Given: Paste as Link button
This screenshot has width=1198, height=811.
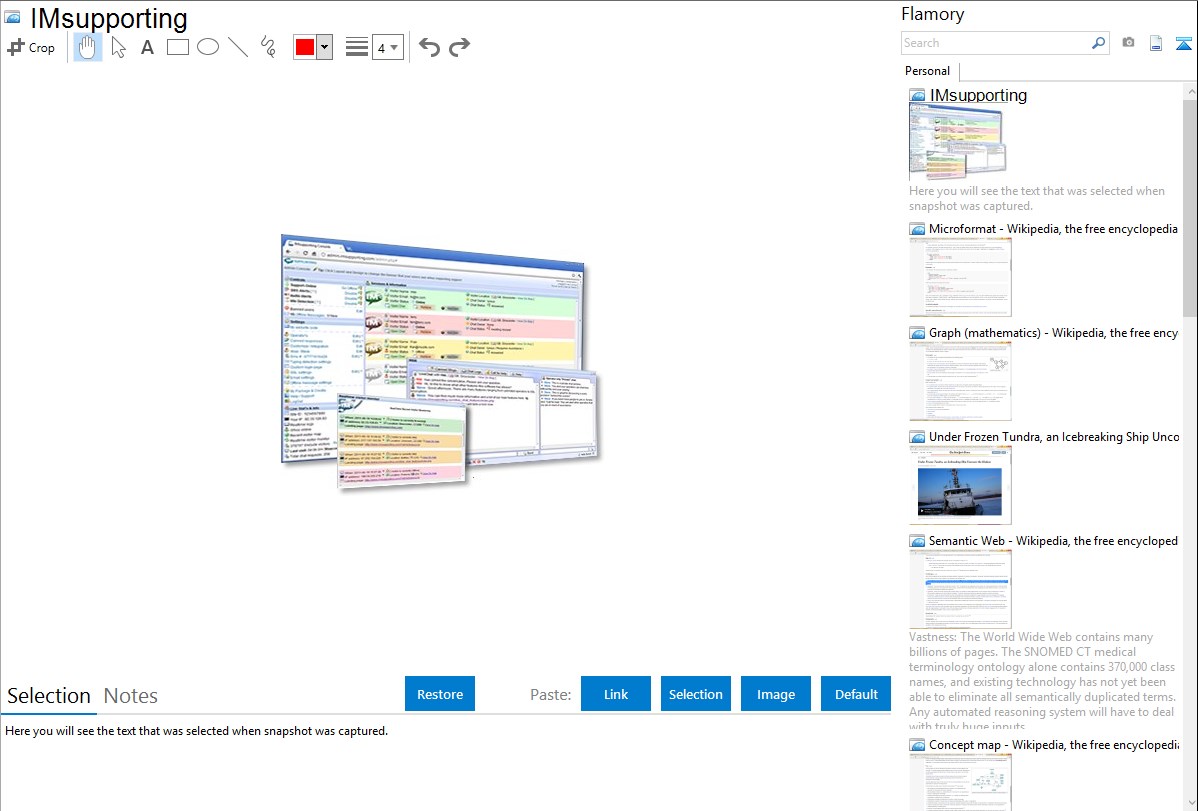Looking at the screenshot, I should 616,694.
